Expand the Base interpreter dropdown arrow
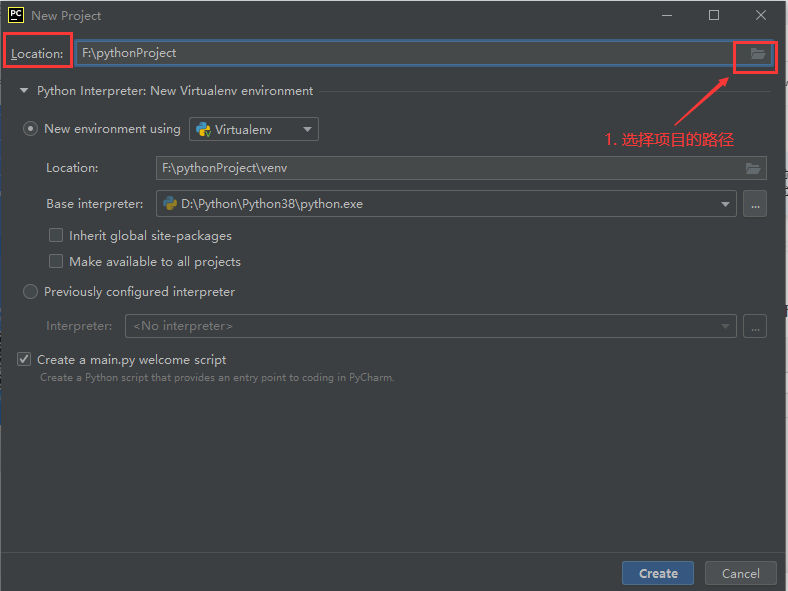 725,204
